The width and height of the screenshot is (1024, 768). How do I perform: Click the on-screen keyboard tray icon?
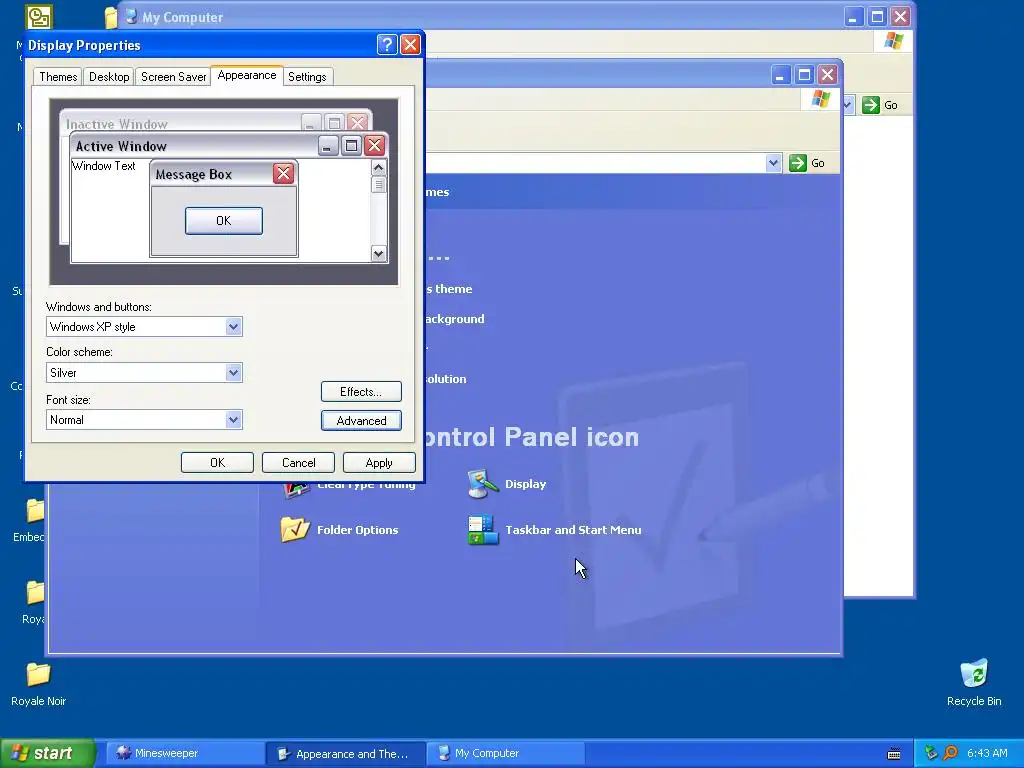[x=894, y=754]
